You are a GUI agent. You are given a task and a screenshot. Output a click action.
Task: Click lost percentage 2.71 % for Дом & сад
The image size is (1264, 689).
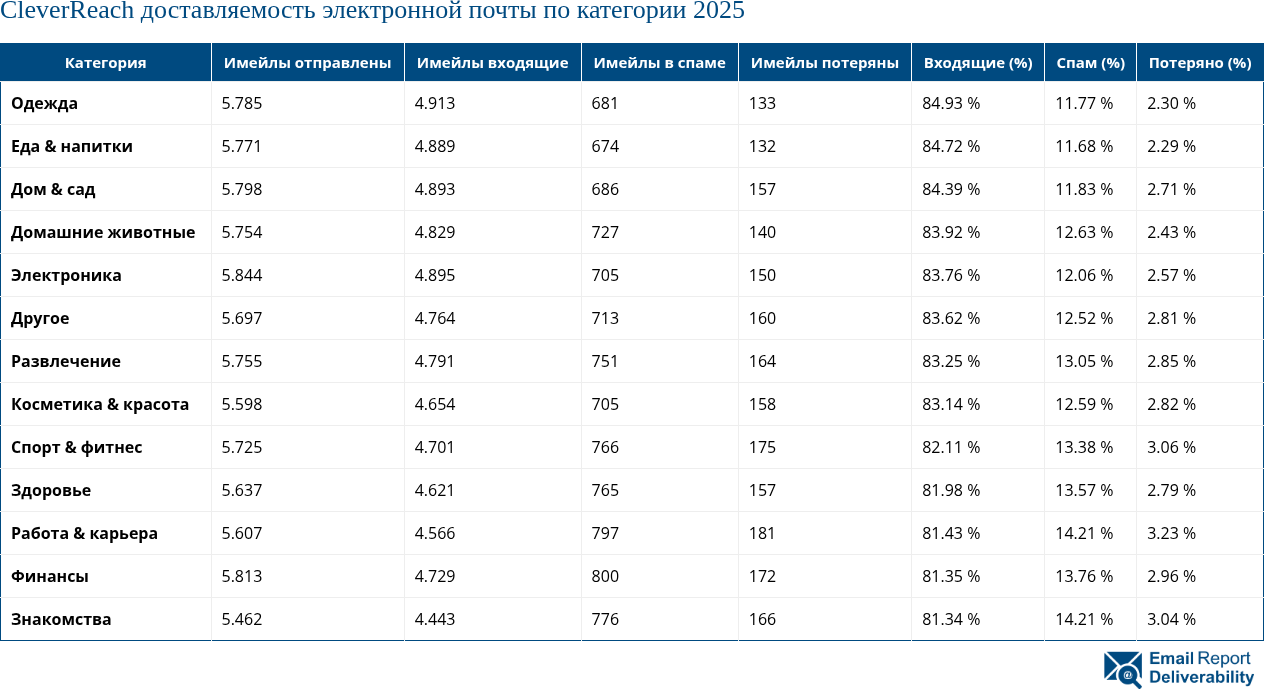[1172, 189]
